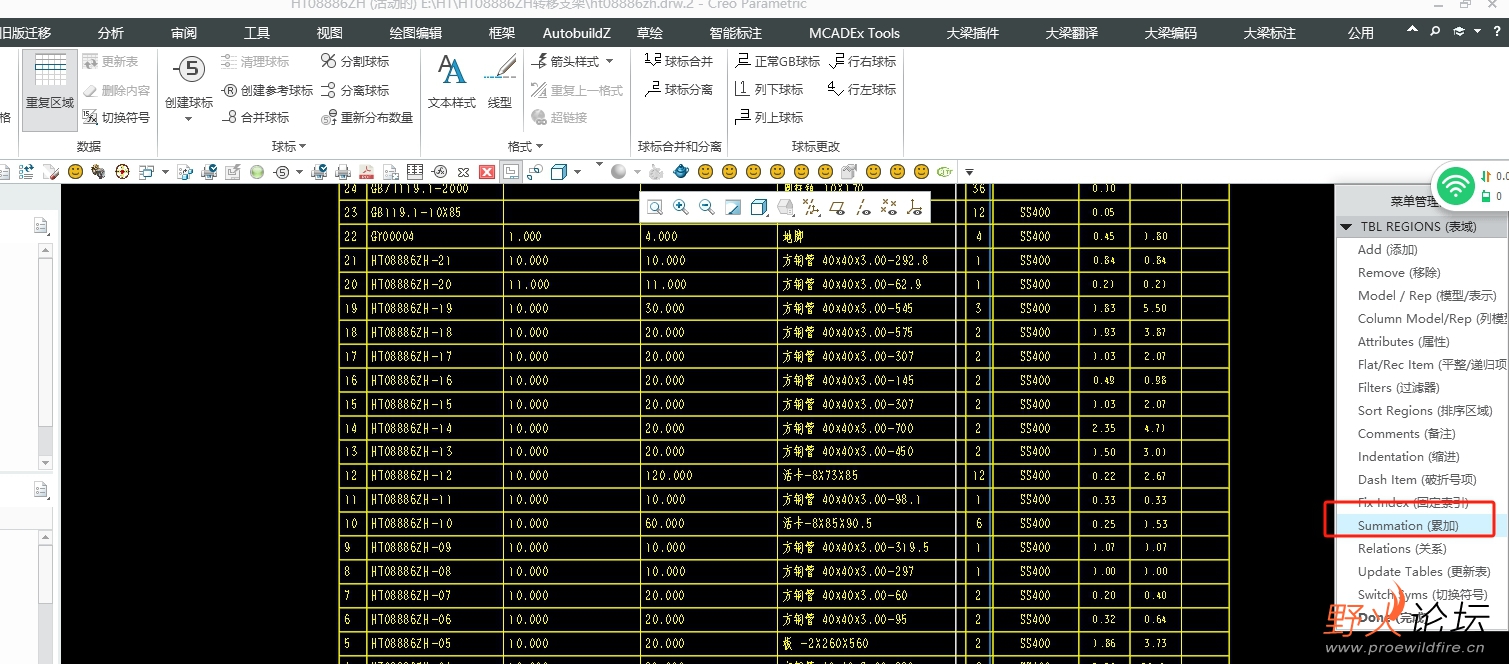Click the zoom out magnifier icon
The height and width of the screenshot is (664, 1509).
(x=707, y=207)
